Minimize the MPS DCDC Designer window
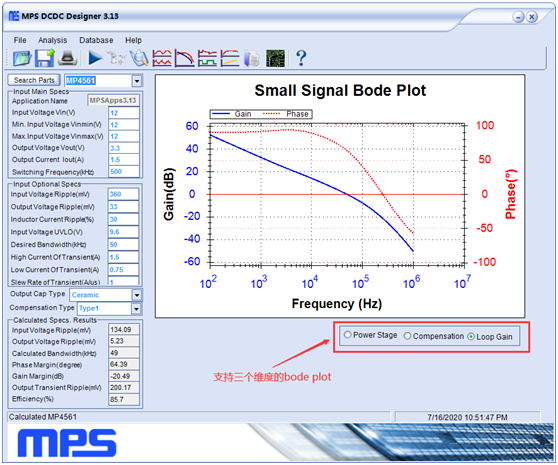 (518, 17)
